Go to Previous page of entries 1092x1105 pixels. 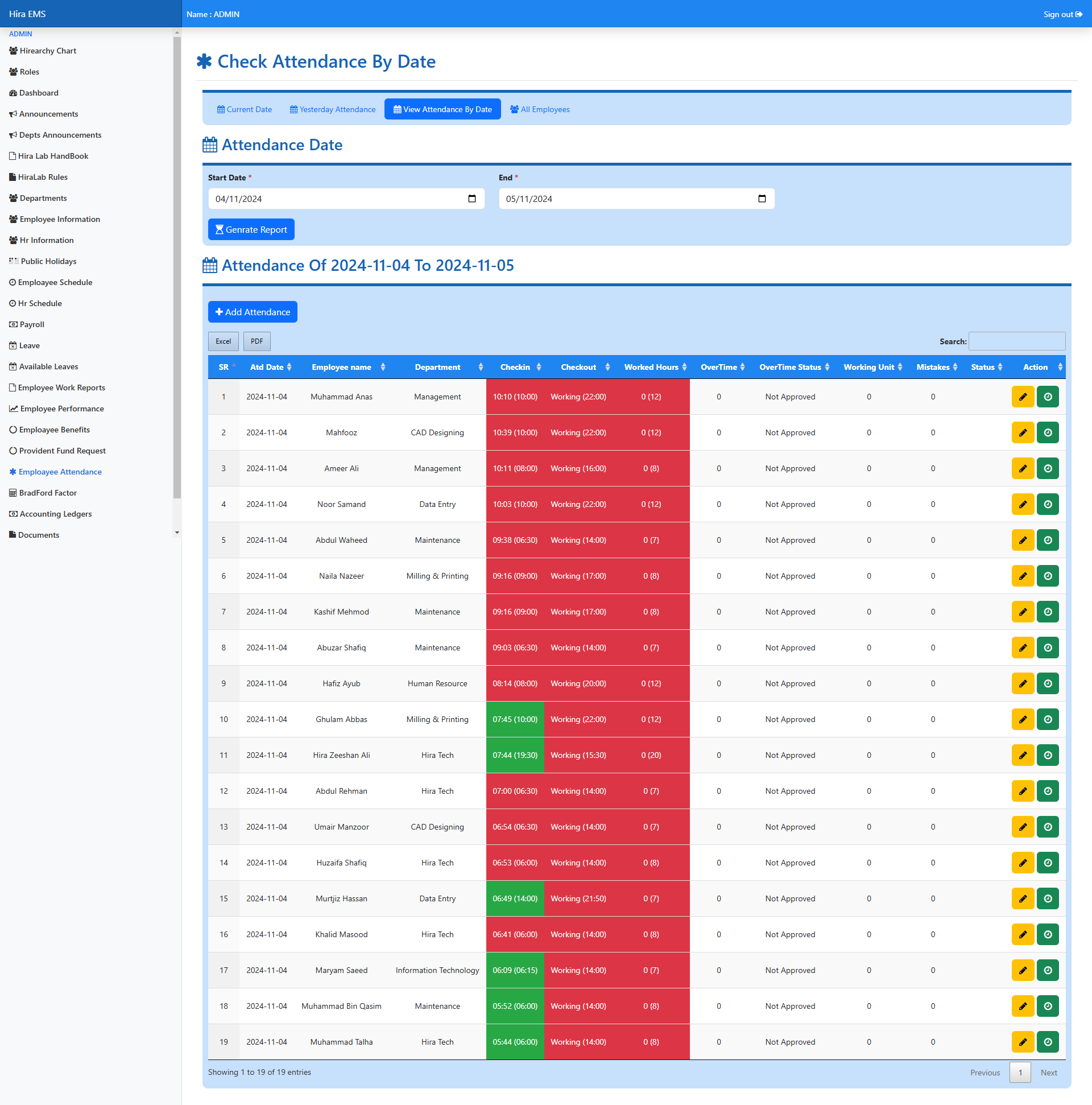[985, 1073]
